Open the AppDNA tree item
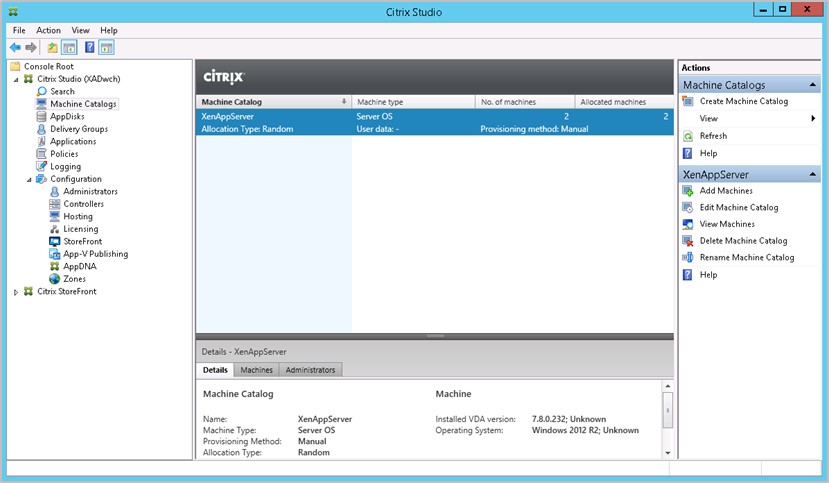829x483 pixels. 80,267
